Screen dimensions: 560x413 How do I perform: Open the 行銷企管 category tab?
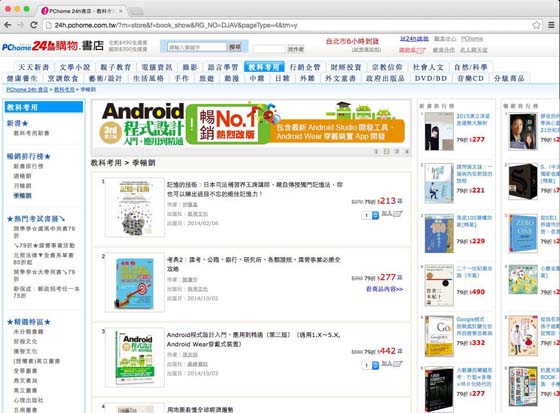(305, 67)
